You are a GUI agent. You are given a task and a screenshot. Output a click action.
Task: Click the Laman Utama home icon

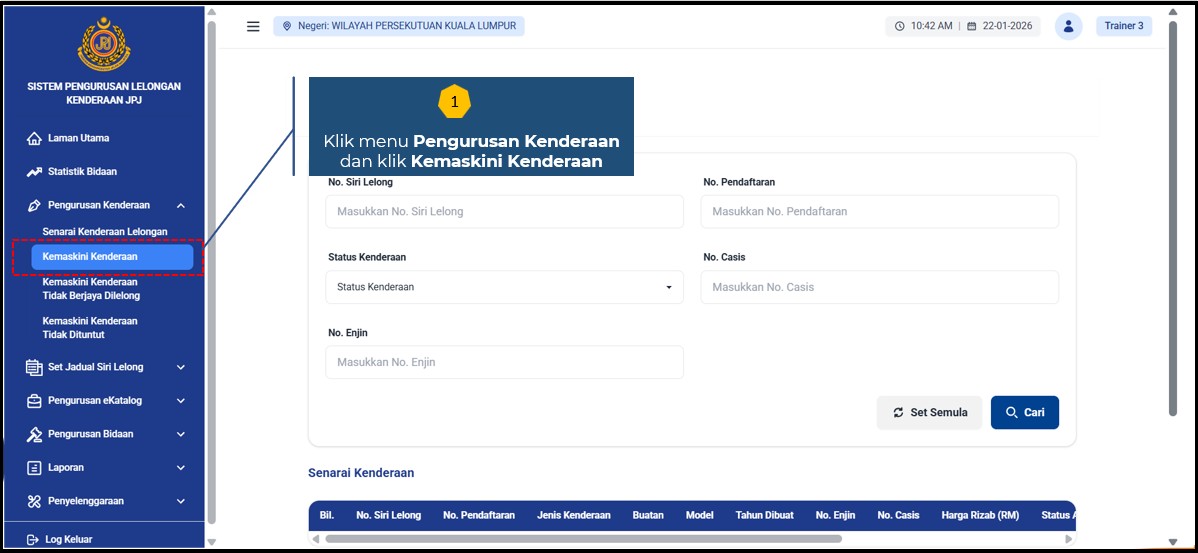34,139
